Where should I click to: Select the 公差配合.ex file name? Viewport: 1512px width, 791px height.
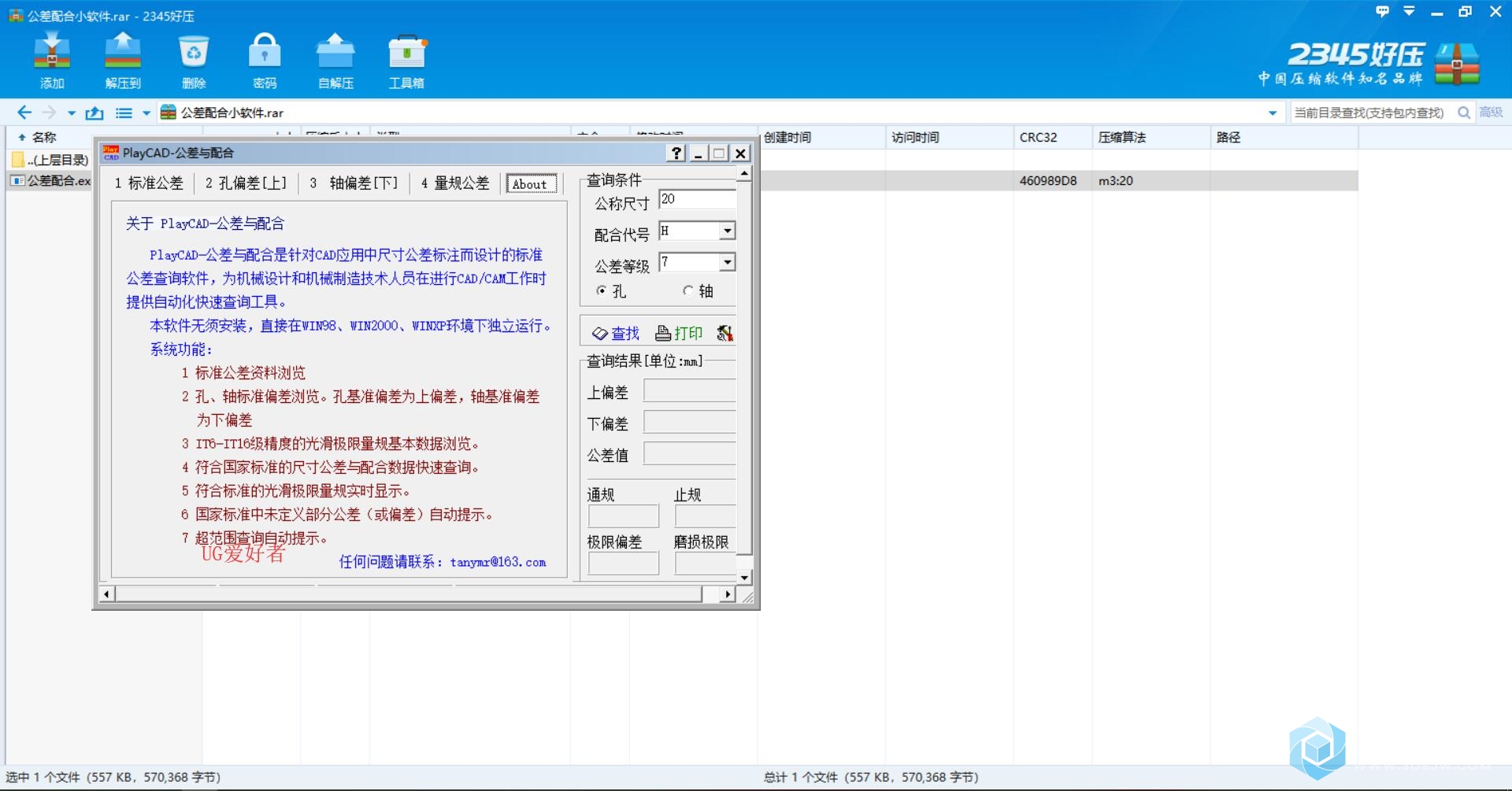tap(59, 180)
